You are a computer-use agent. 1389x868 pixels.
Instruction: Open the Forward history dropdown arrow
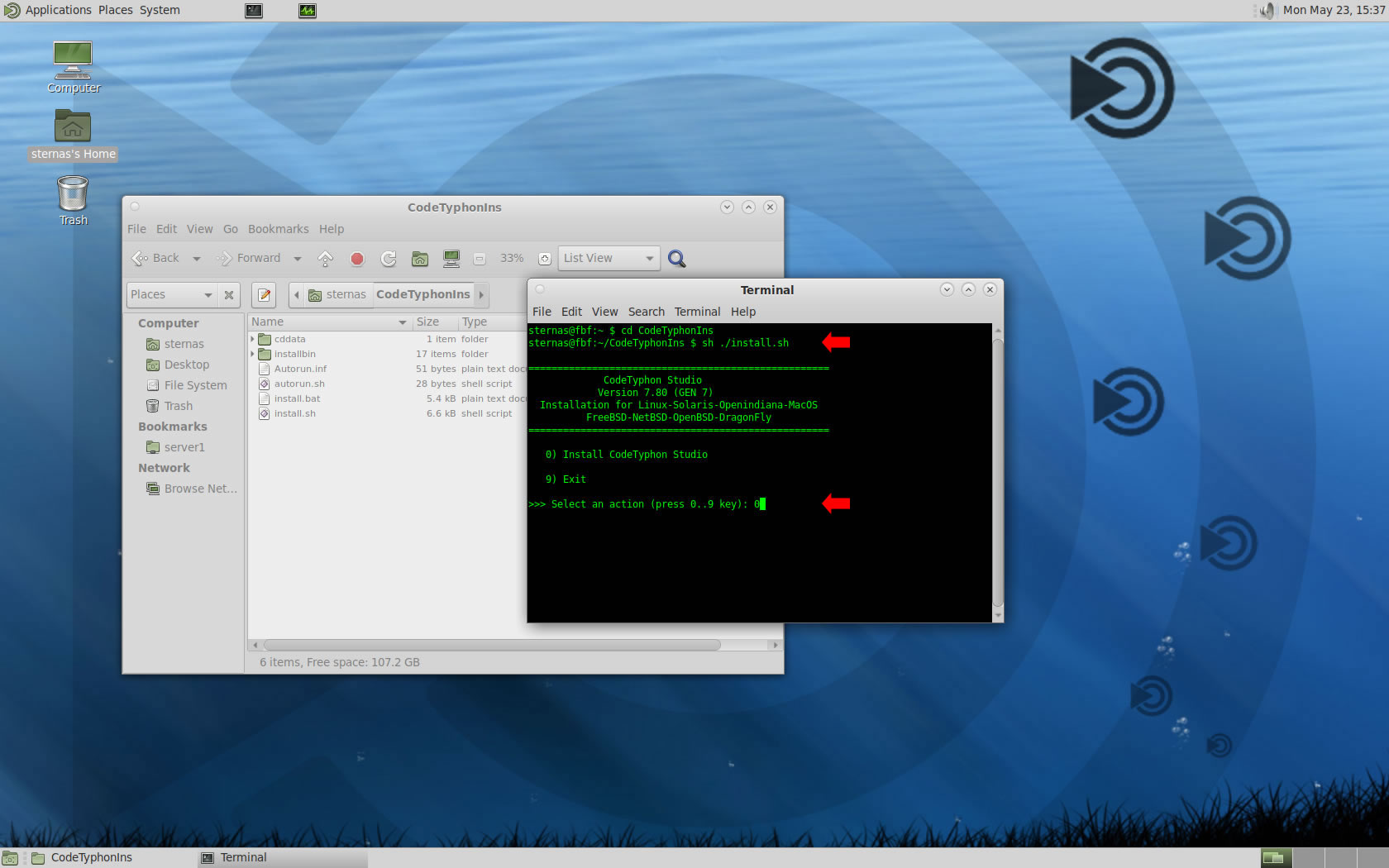(298, 259)
